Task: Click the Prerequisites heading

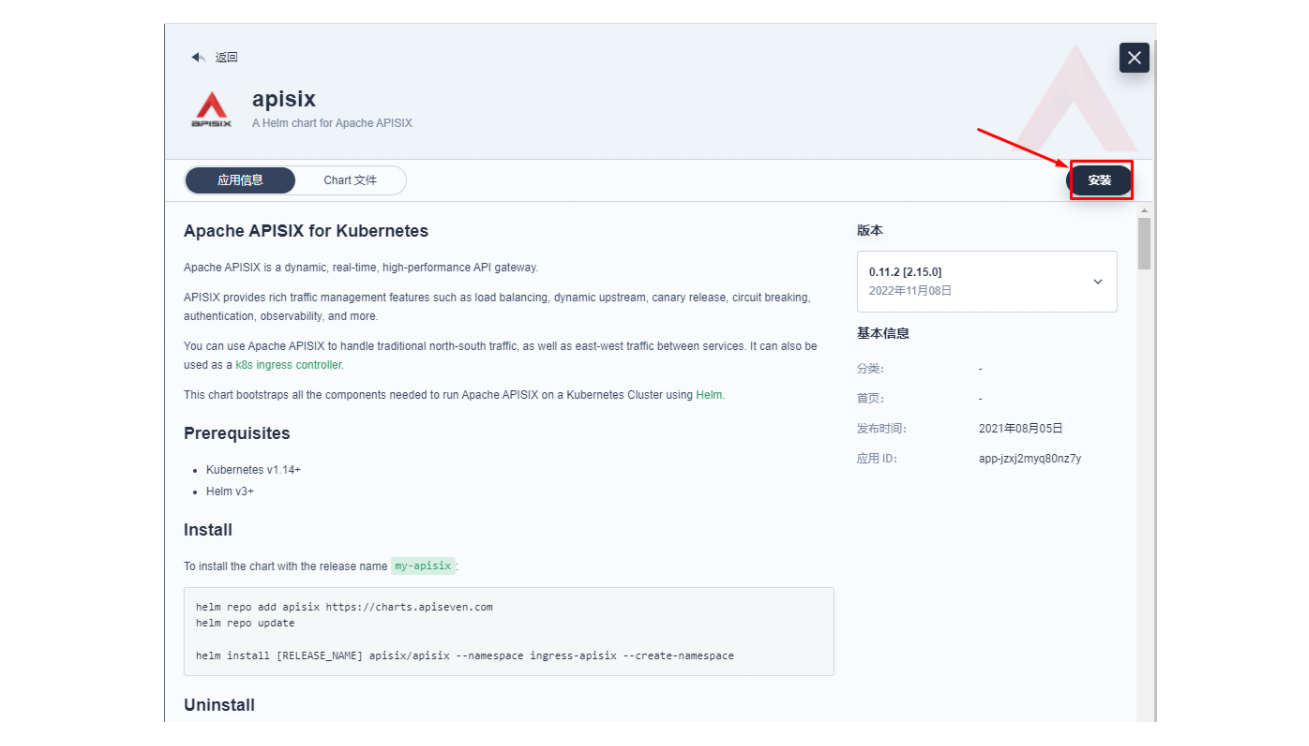Action: 237,433
